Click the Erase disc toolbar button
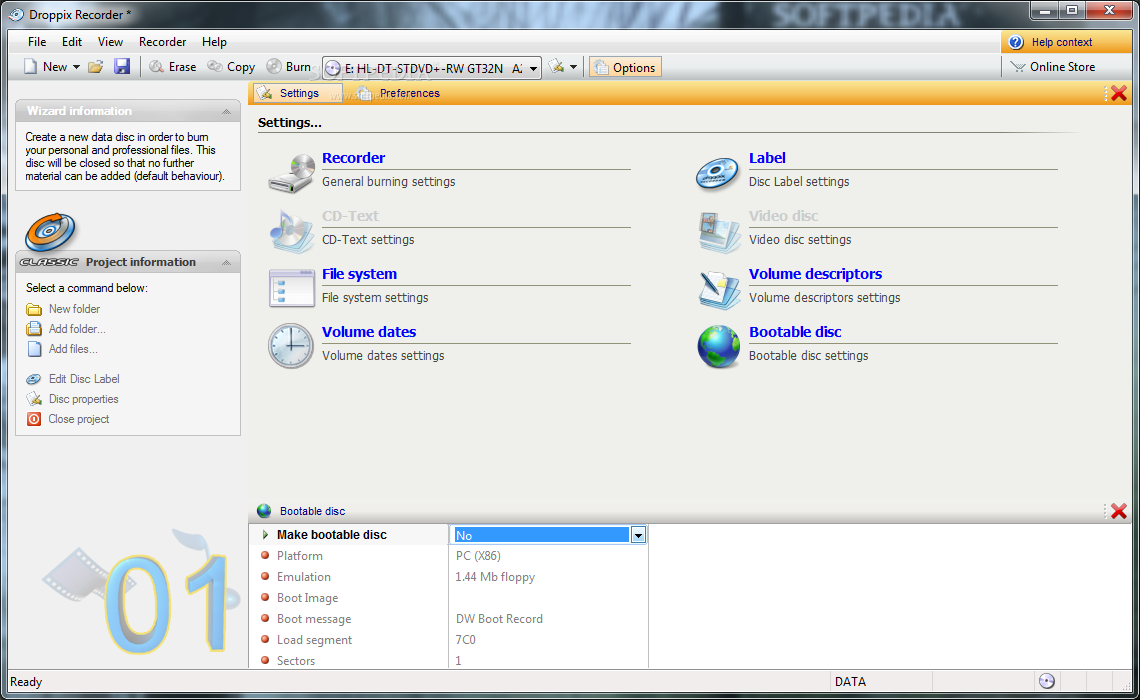 pyautogui.click(x=172, y=67)
